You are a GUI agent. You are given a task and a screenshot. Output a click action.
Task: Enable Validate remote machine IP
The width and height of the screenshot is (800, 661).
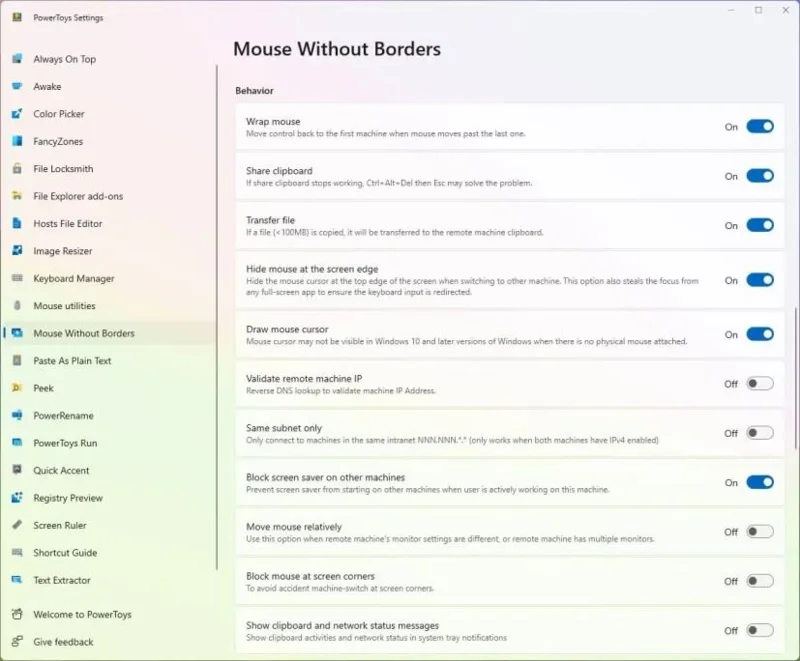tap(760, 384)
